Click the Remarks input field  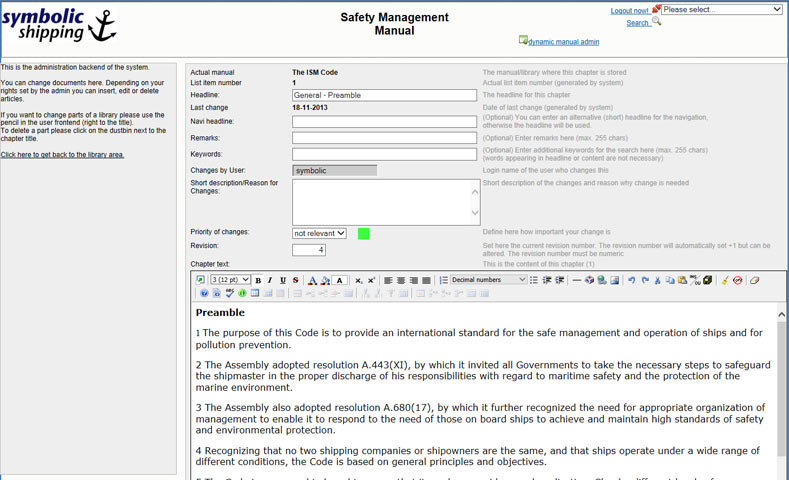pyautogui.click(x=384, y=138)
